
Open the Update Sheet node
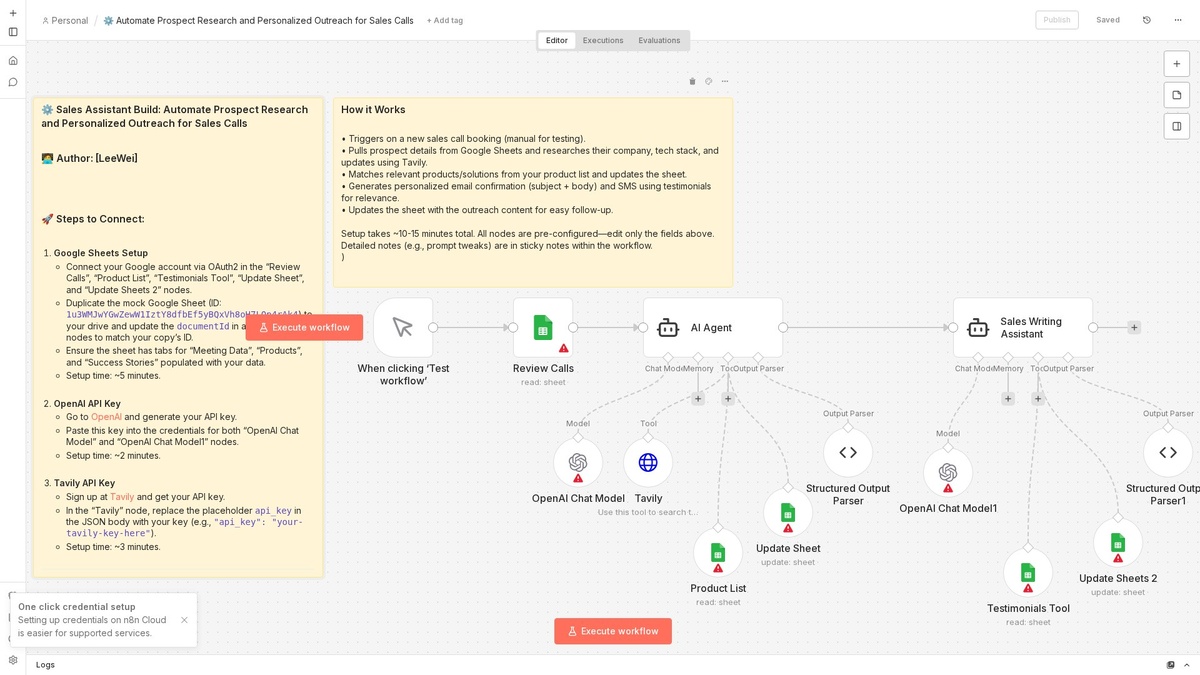pos(788,513)
